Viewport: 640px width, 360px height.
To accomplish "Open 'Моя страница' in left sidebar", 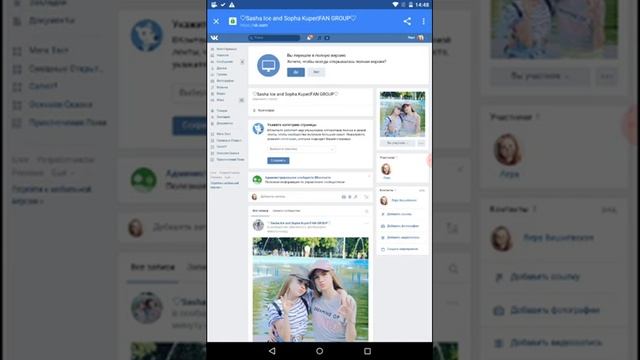I will pyautogui.click(x=227, y=49).
